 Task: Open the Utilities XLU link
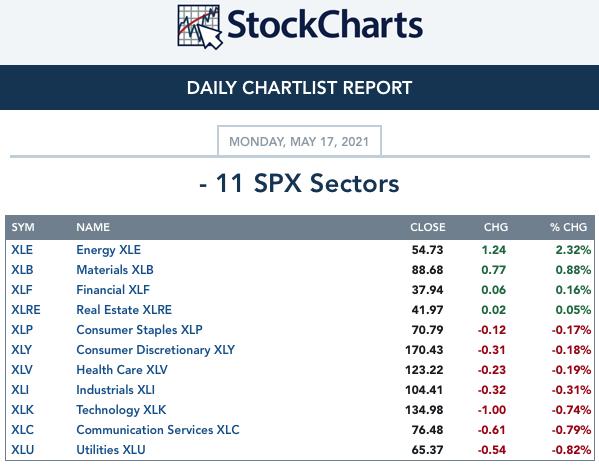(110, 450)
